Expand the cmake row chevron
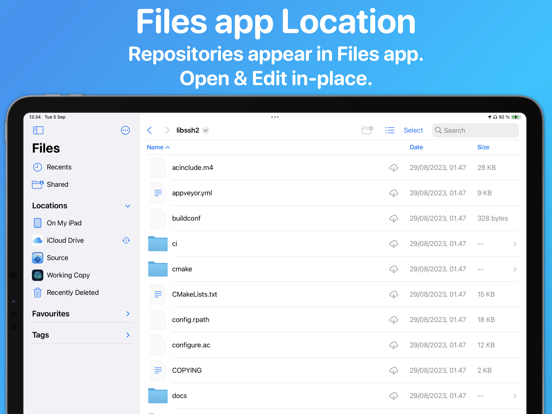This screenshot has height=414, width=552. coord(515,269)
